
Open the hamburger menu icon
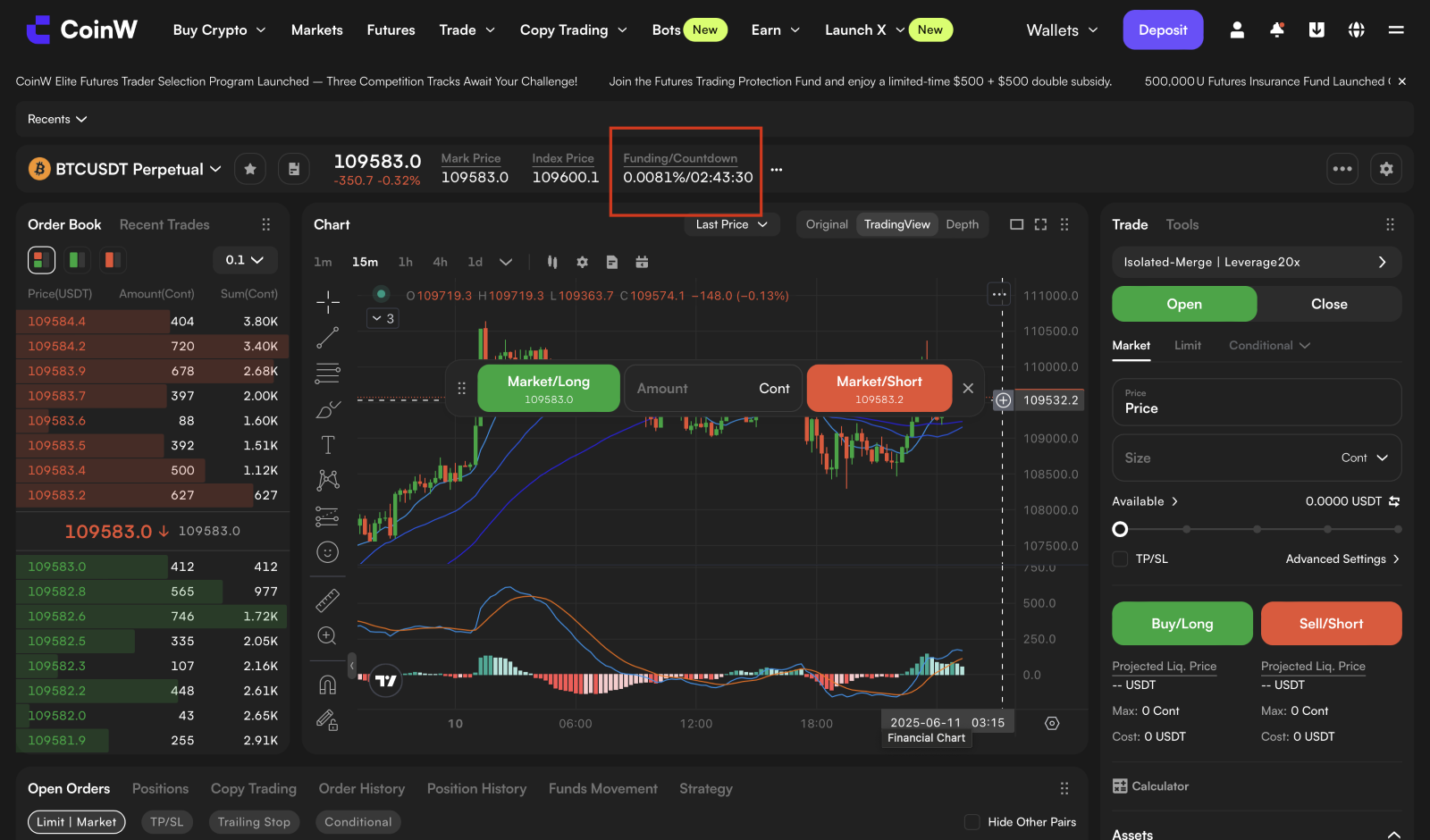click(x=1396, y=30)
